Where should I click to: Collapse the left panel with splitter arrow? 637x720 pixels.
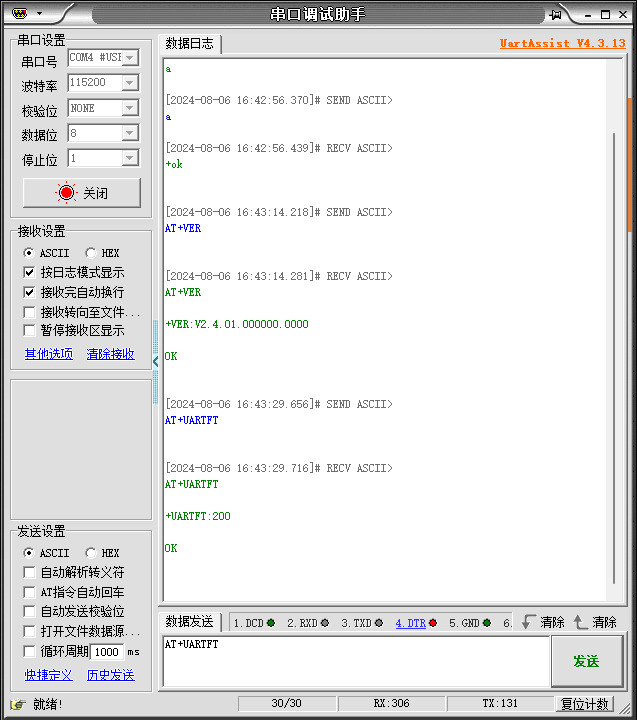155,361
